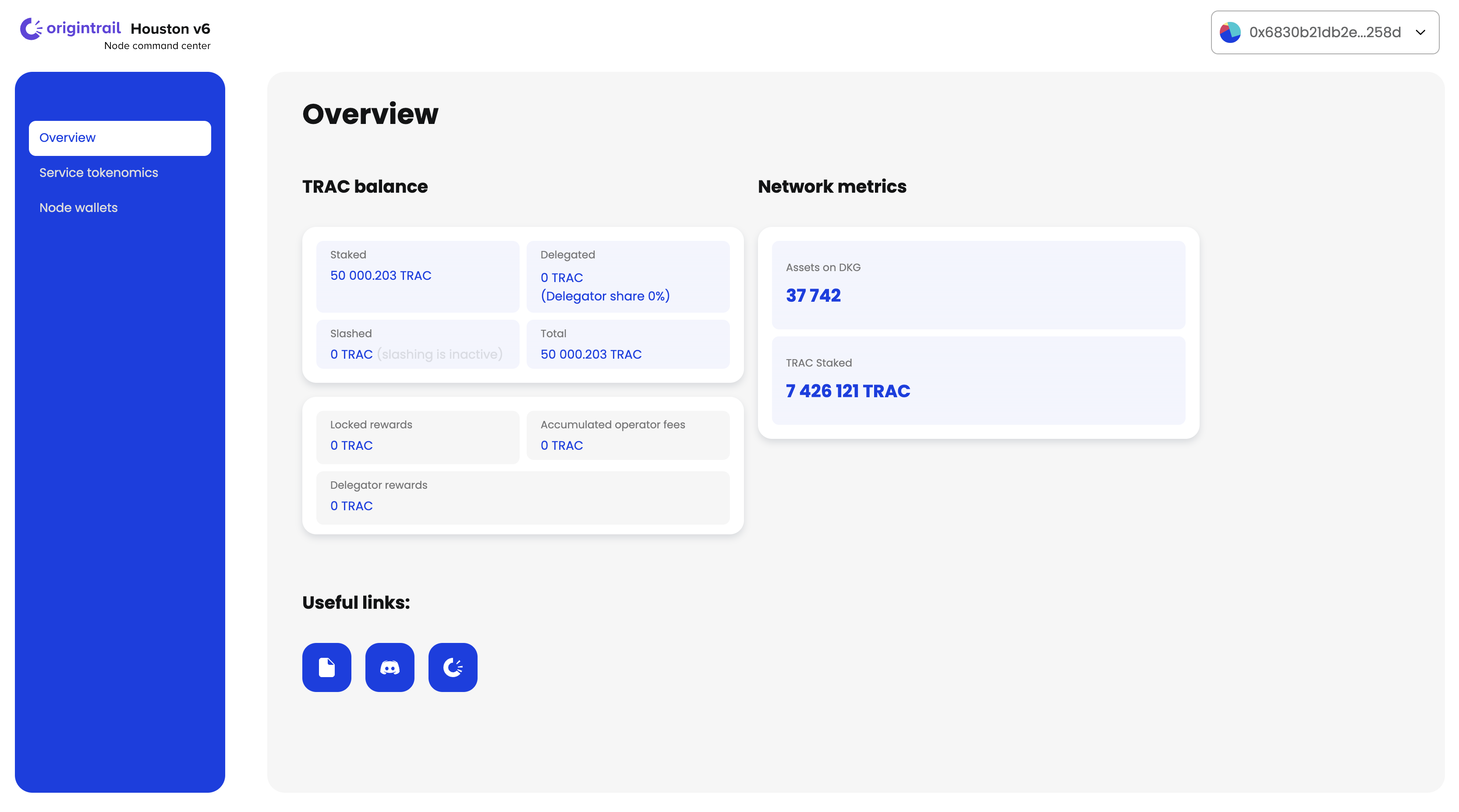Open the Discord community link icon
This screenshot has width=1459, height=812.
pyautogui.click(x=390, y=667)
